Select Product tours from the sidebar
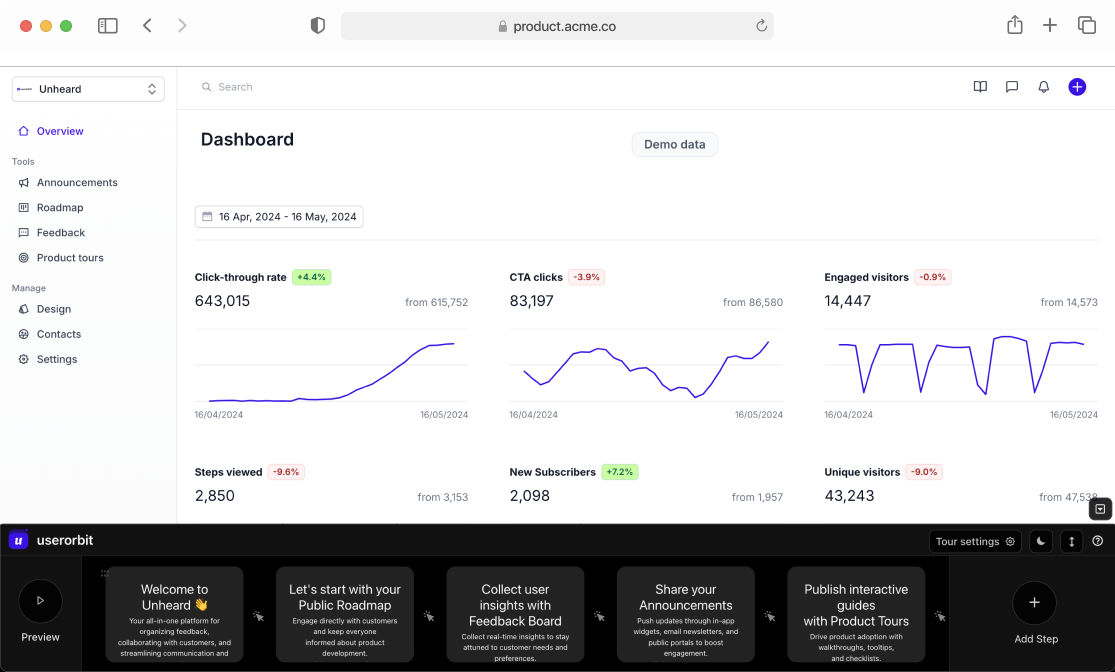Image resolution: width=1115 pixels, height=672 pixels. tap(70, 257)
